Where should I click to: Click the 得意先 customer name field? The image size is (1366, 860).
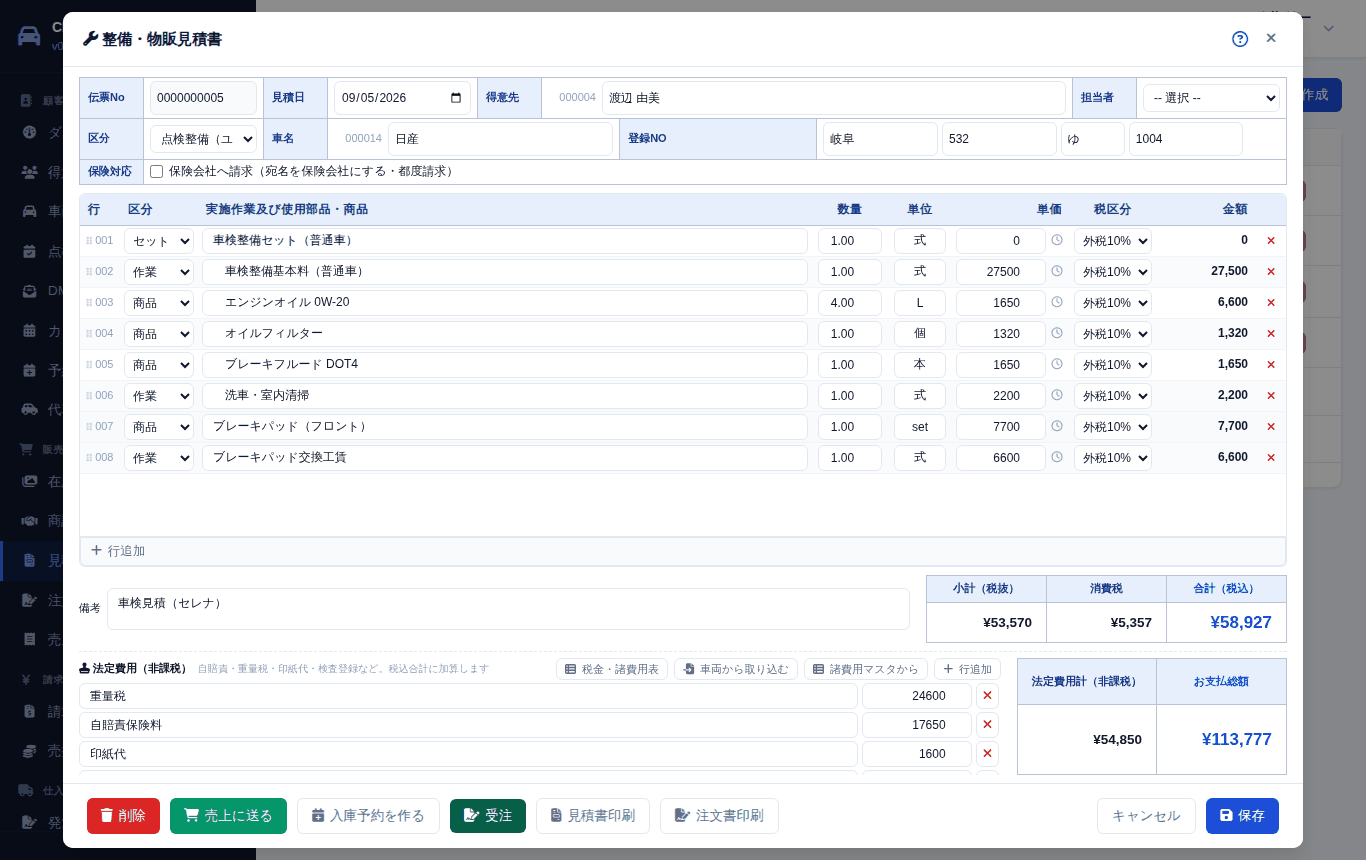coord(834,98)
